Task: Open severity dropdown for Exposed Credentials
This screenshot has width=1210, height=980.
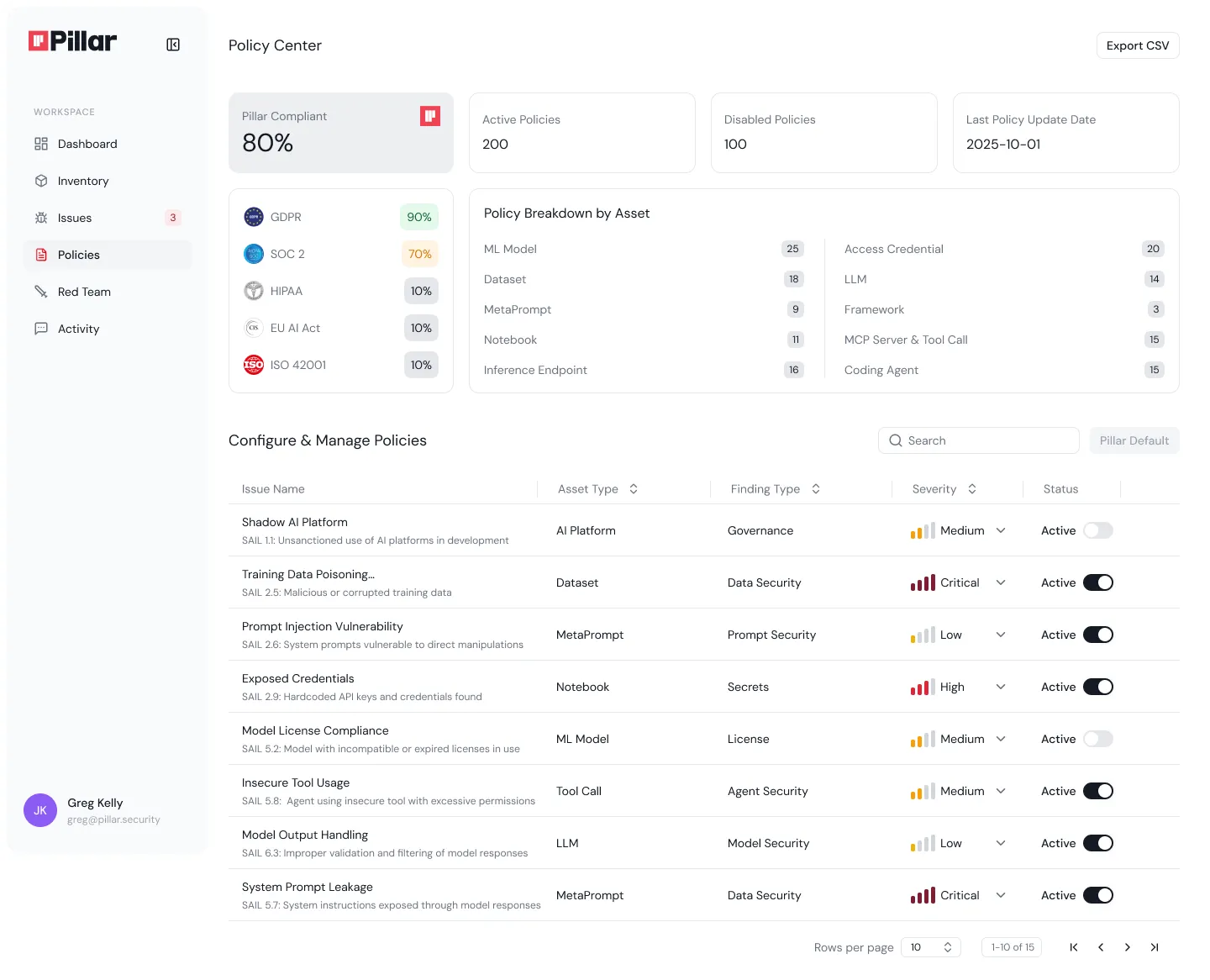Action: point(1001,687)
